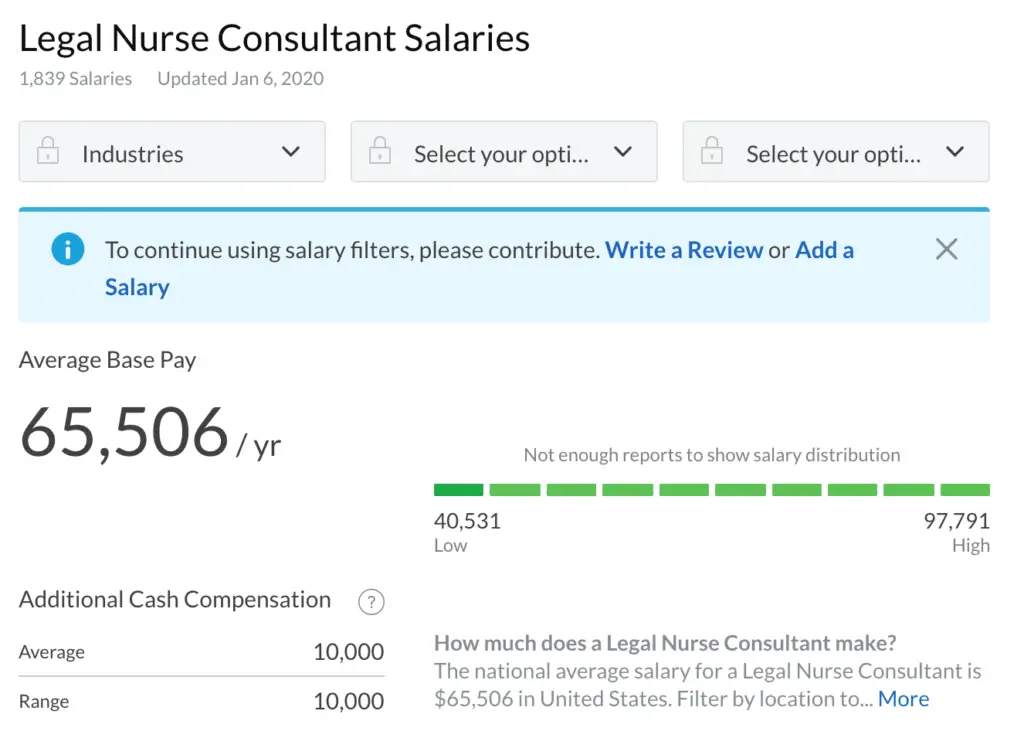The width and height of the screenshot is (1024, 731).
Task: Click the dark green first salary bar segment
Action: 458,490
